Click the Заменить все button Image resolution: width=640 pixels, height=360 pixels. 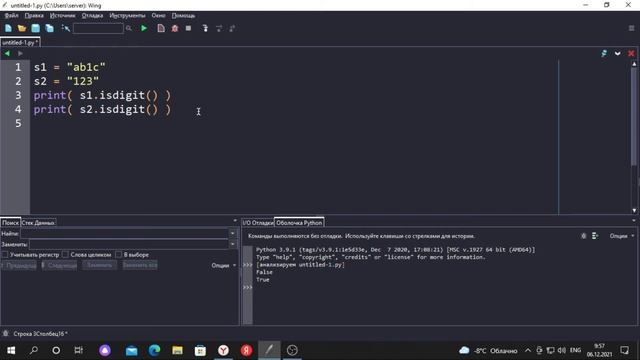point(140,265)
